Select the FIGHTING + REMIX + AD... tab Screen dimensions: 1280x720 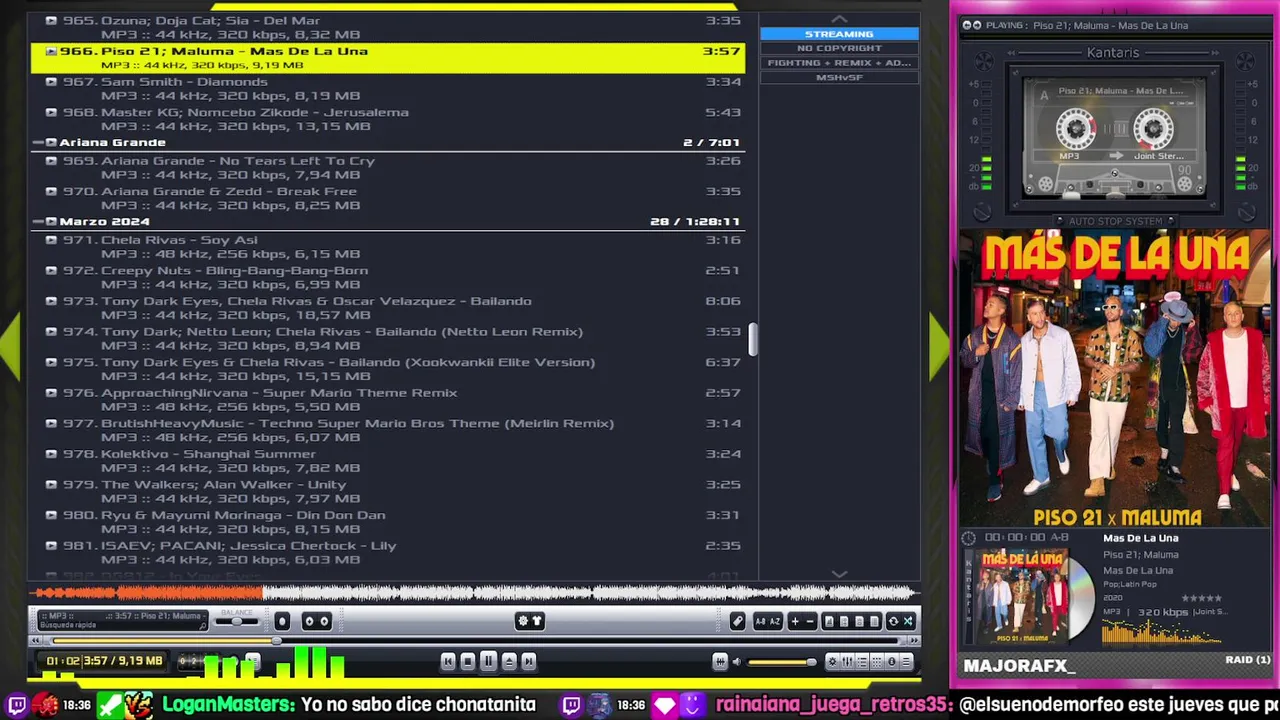839,63
